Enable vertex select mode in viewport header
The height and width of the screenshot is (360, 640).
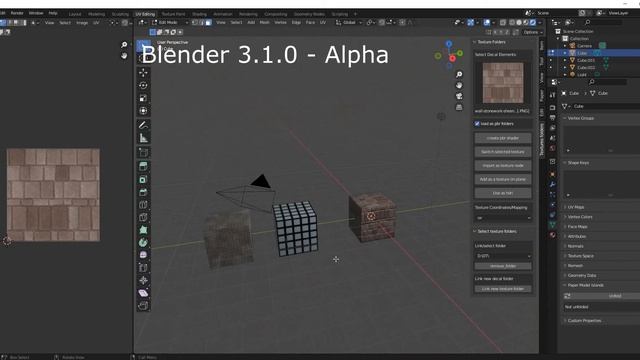pyautogui.click(x=195, y=22)
